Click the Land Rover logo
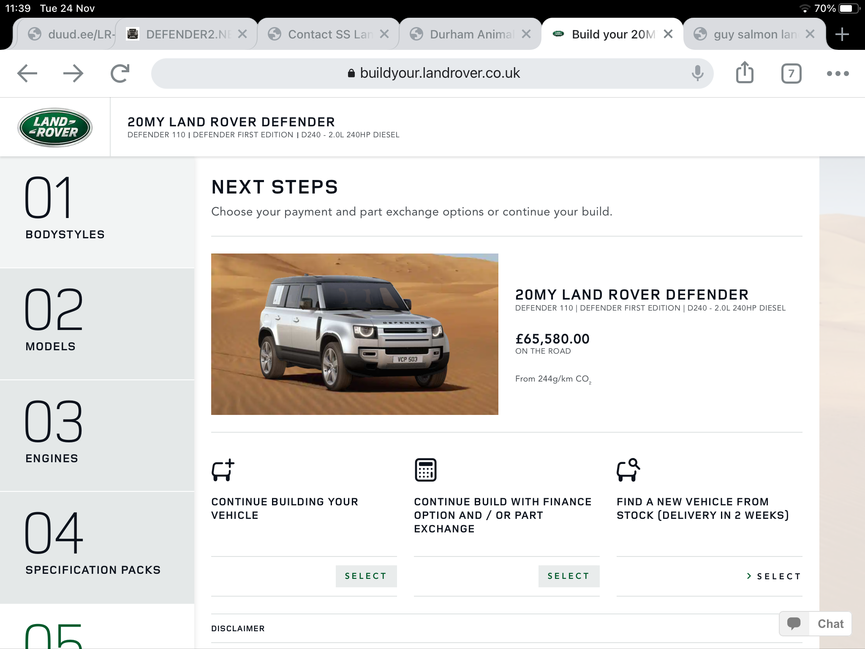Viewport: 865px width, 649px height. [55, 127]
